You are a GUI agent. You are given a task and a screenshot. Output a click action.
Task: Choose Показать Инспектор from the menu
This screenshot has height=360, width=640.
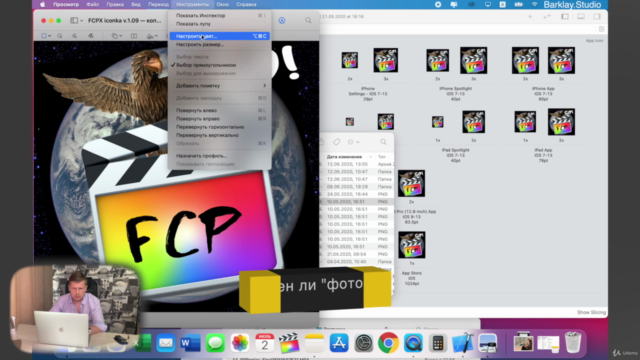pyautogui.click(x=220, y=16)
